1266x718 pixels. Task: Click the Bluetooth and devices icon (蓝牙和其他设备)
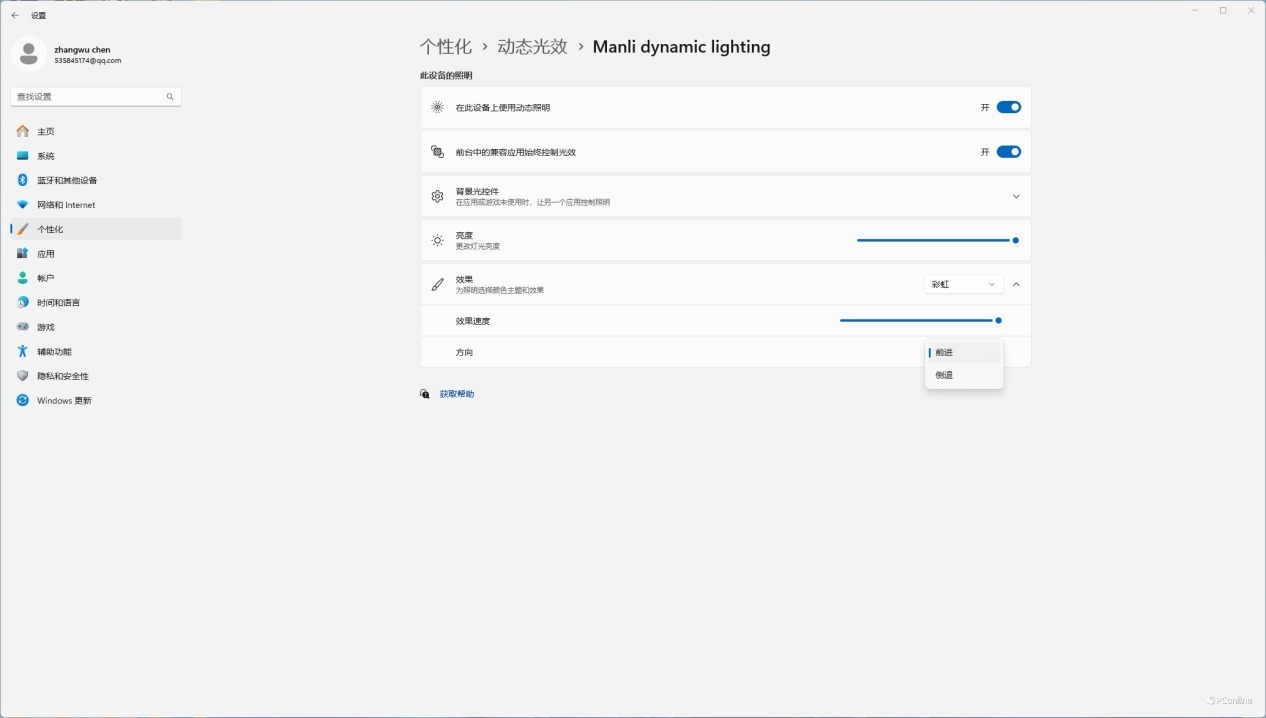(22, 180)
